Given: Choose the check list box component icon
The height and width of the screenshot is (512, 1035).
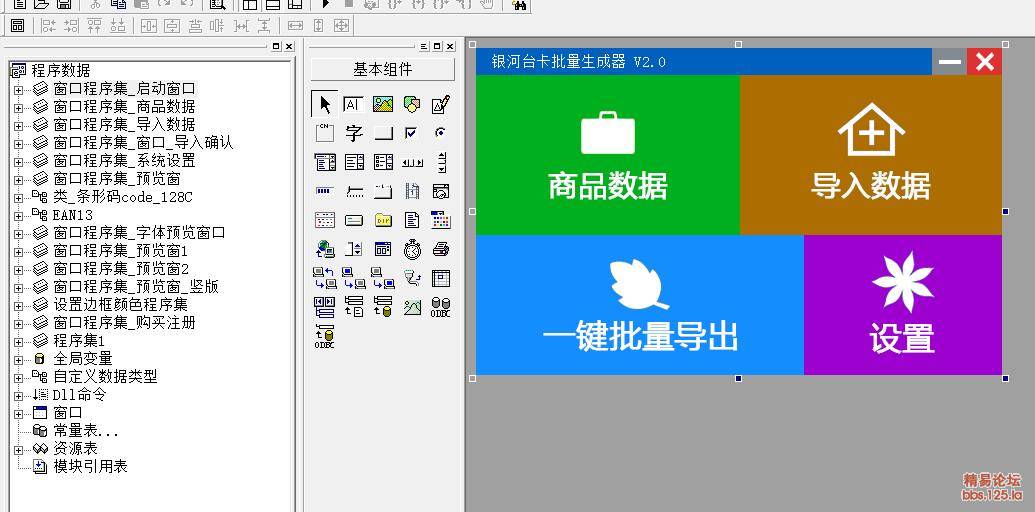Looking at the screenshot, I should point(383,162).
